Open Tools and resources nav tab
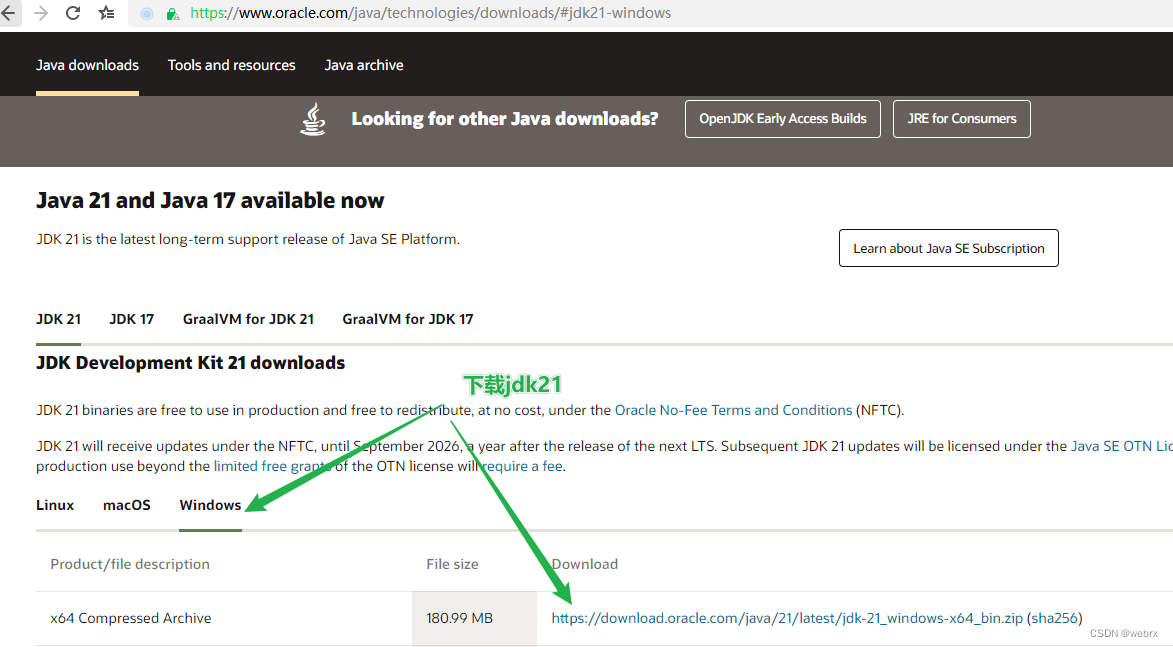This screenshot has height=647, width=1173. point(231,65)
